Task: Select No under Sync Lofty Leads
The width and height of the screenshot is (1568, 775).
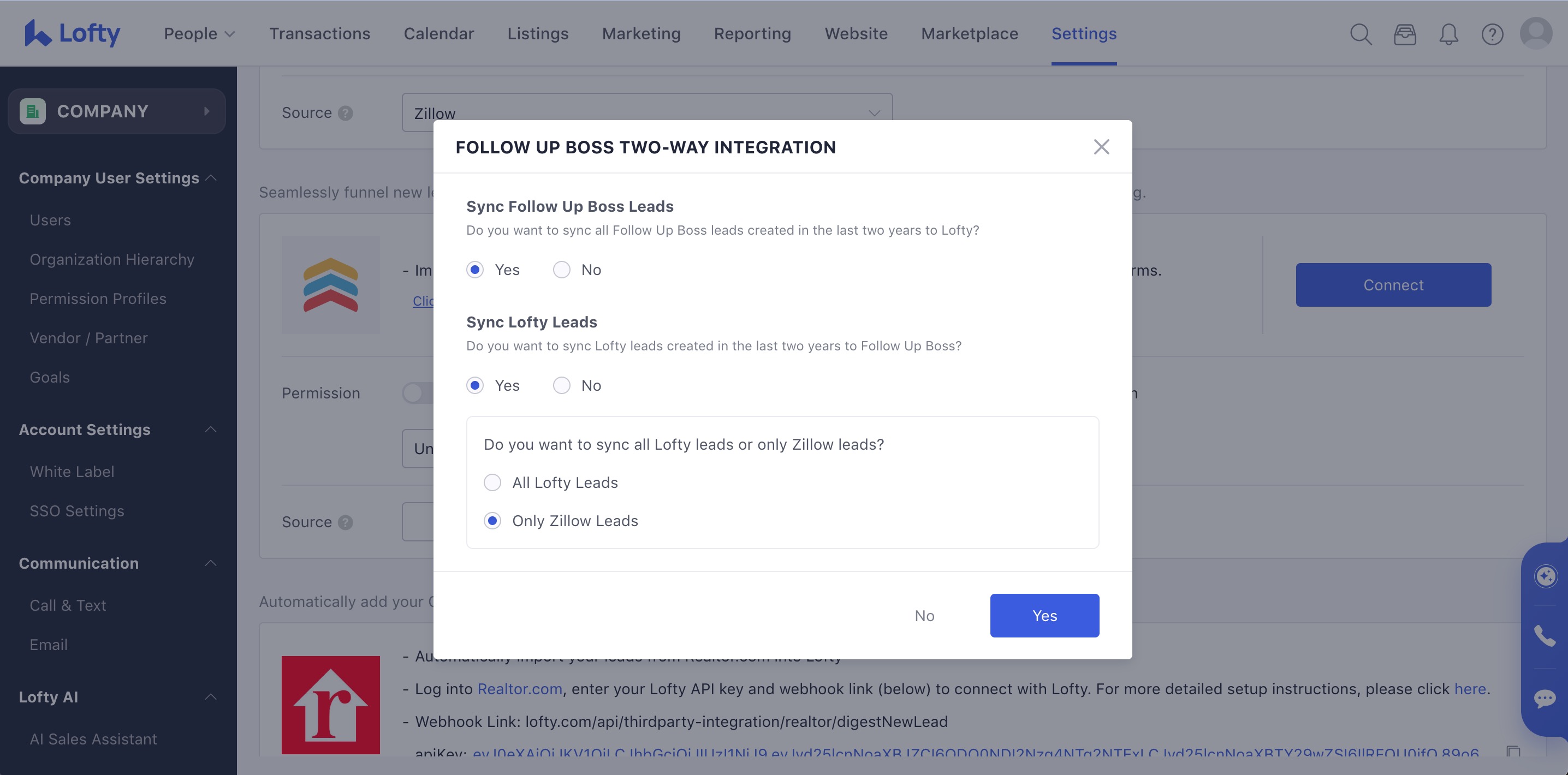Action: coord(561,385)
